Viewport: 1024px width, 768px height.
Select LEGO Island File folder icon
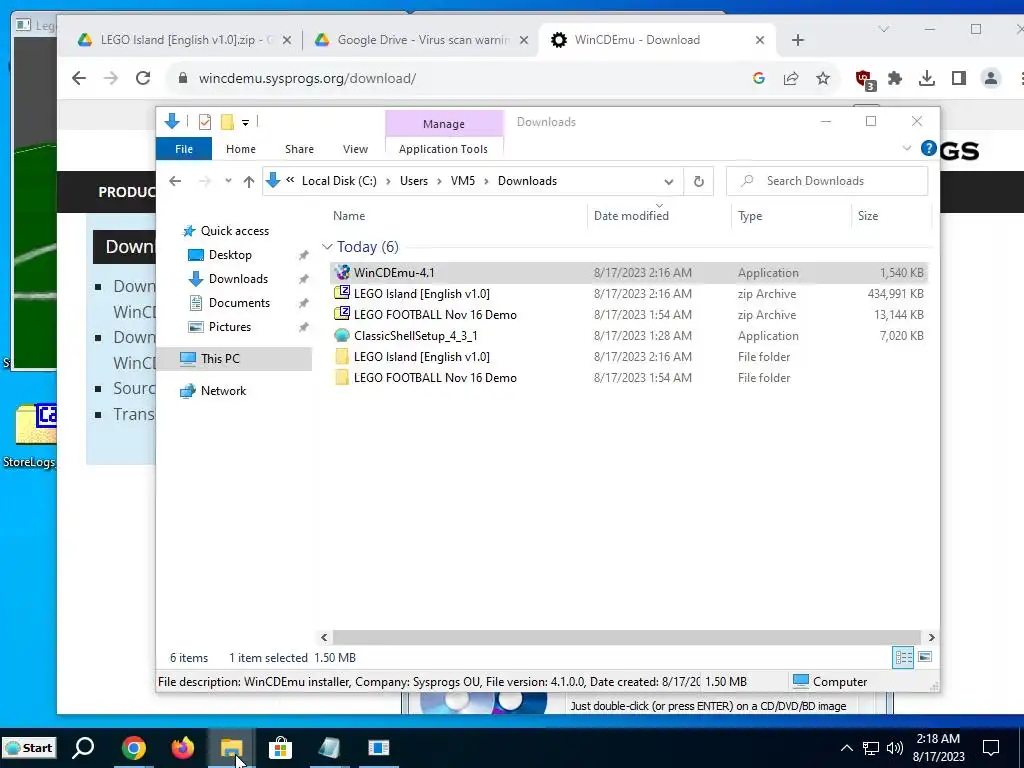click(342, 357)
